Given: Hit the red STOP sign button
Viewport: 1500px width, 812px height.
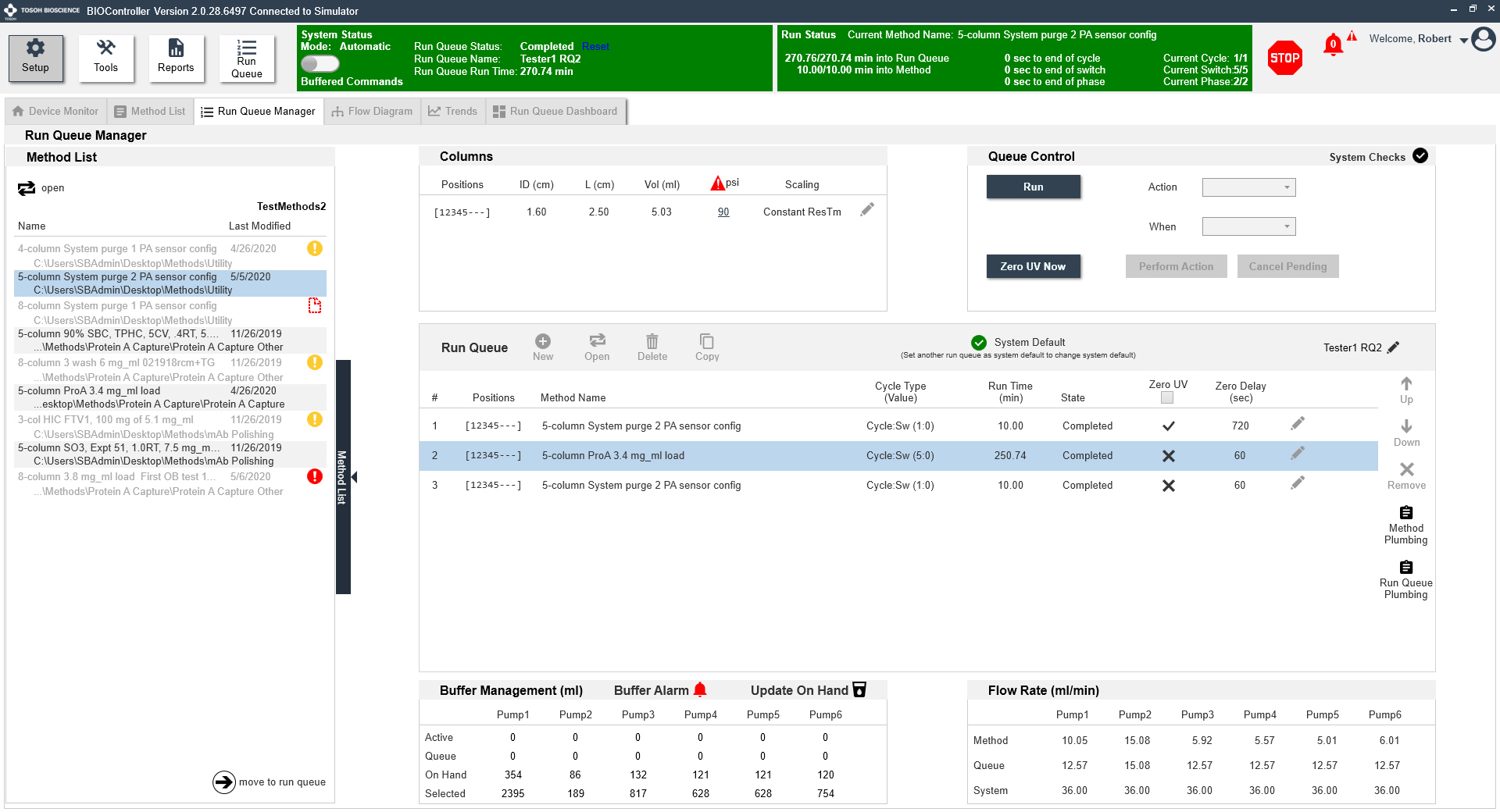Looking at the screenshot, I should pyautogui.click(x=1284, y=58).
